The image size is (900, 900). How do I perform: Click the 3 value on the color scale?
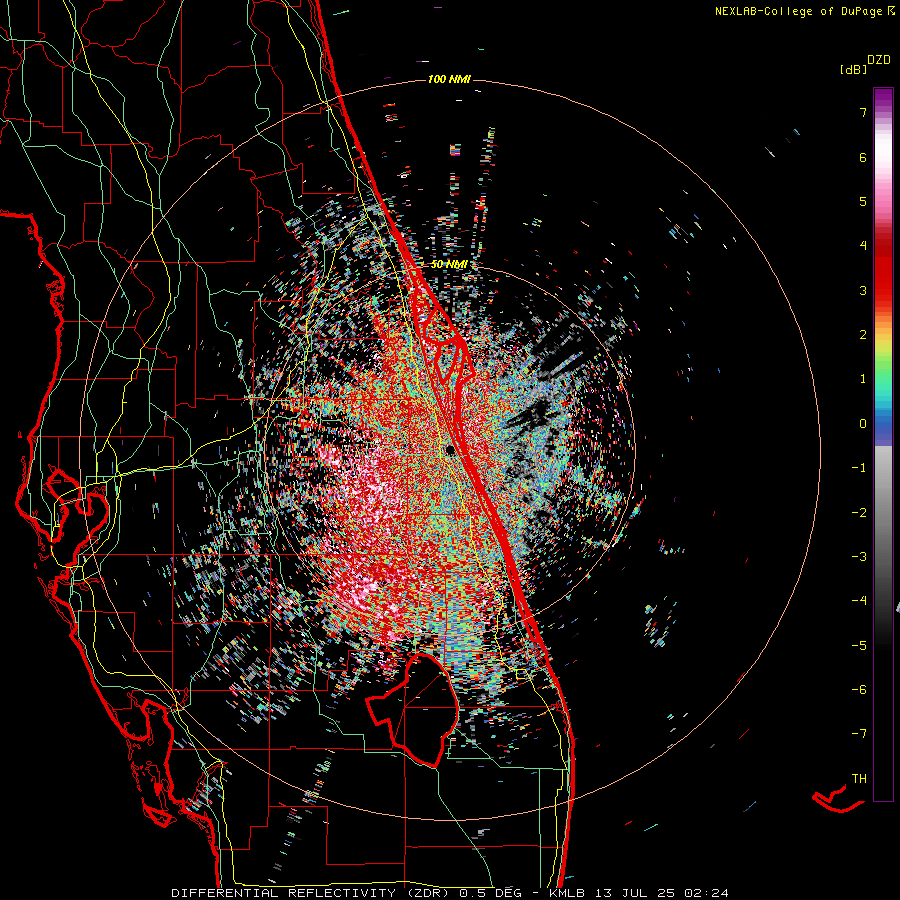pyautogui.click(x=863, y=290)
